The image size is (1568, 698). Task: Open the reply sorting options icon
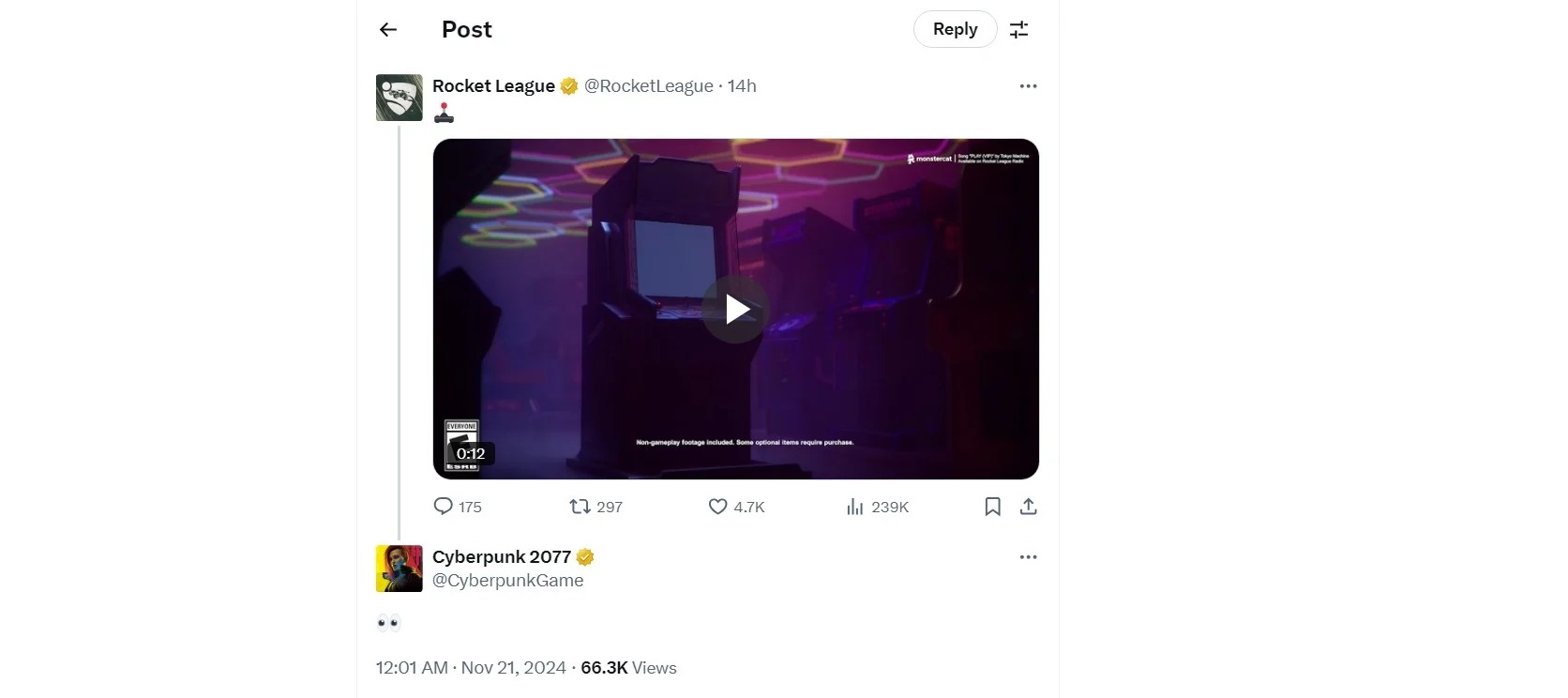pos(1019,30)
